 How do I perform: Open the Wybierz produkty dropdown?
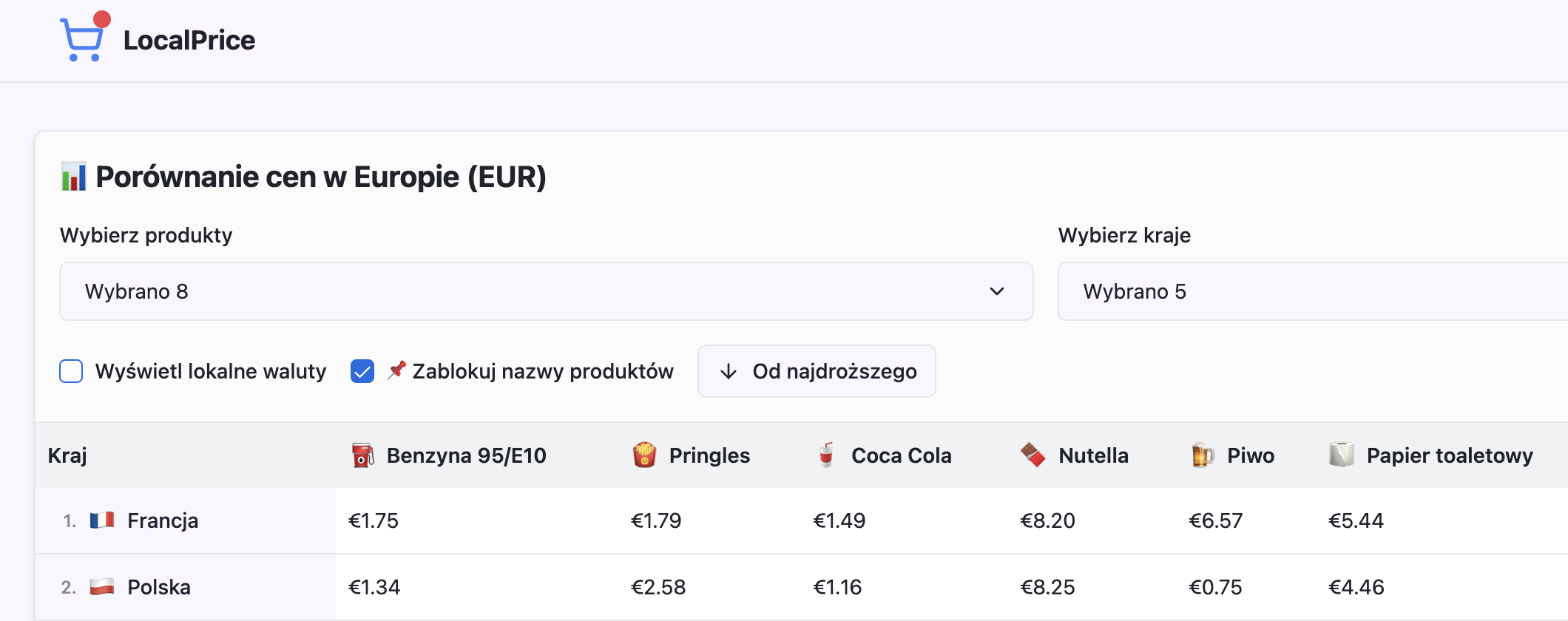546,291
